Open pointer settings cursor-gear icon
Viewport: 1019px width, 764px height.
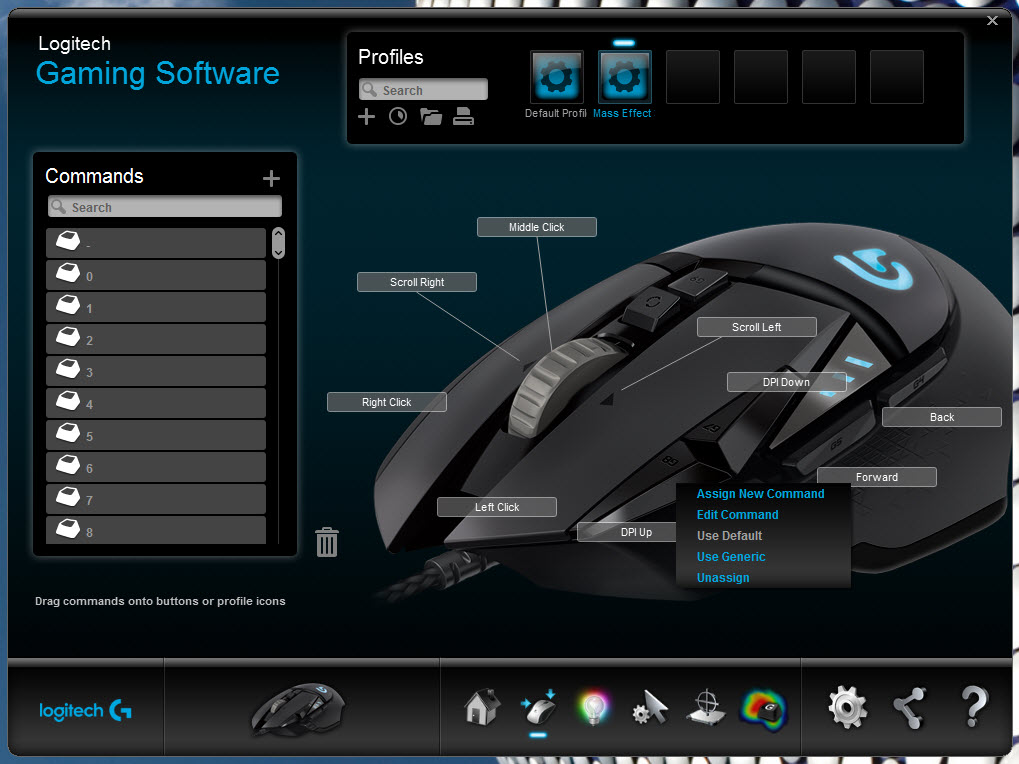point(650,707)
